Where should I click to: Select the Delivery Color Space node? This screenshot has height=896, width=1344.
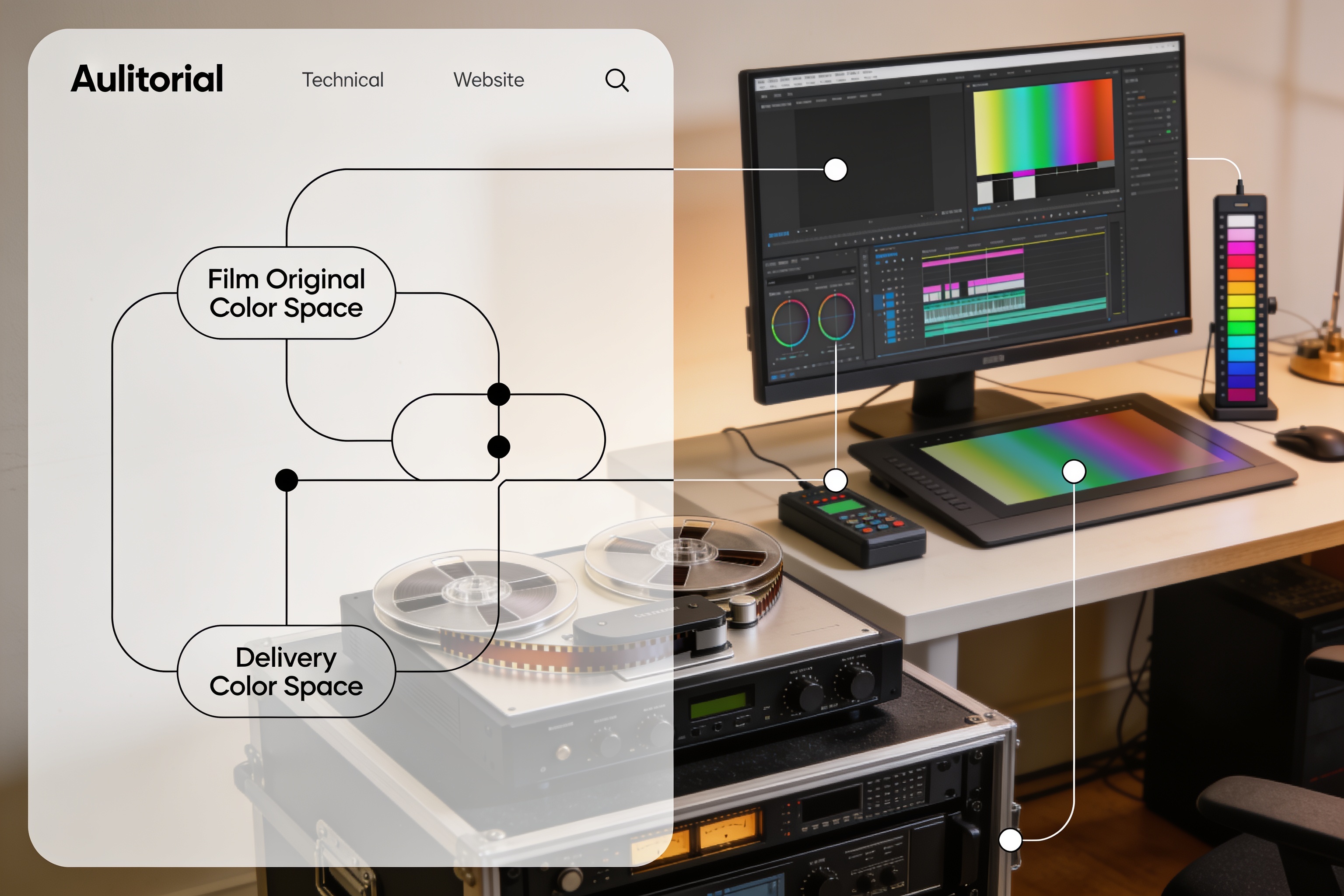(x=286, y=672)
